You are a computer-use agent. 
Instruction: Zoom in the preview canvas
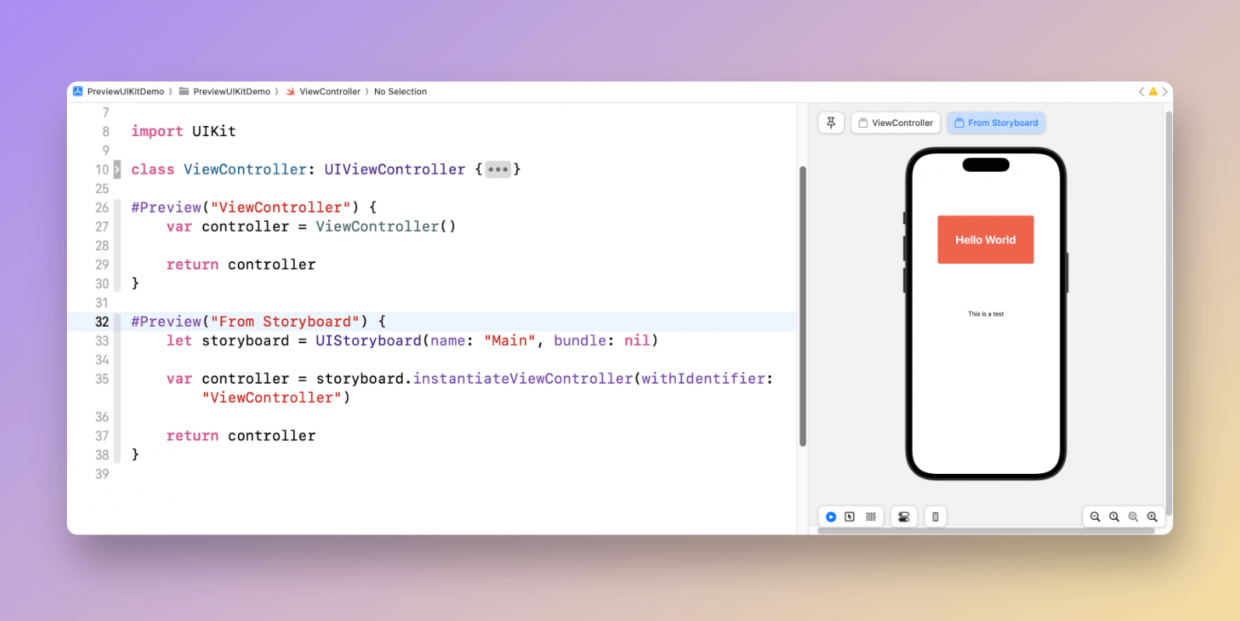tap(1152, 517)
